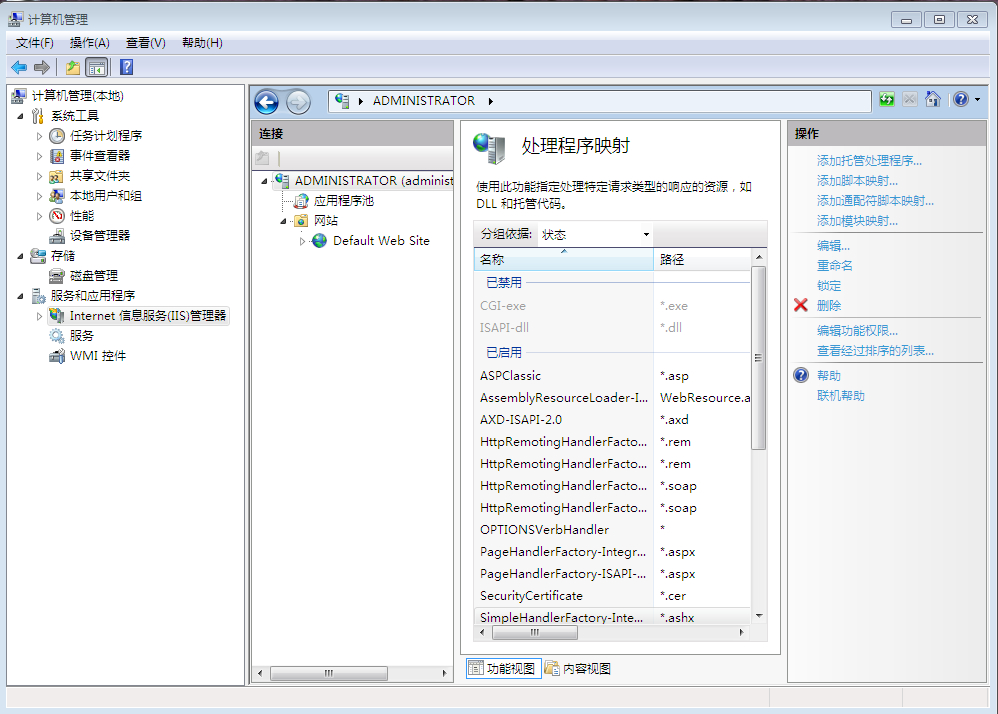The height and width of the screenshot is (714, 998).
Task: Click the IIS blue back navigation button
Action: click(267, 102)
